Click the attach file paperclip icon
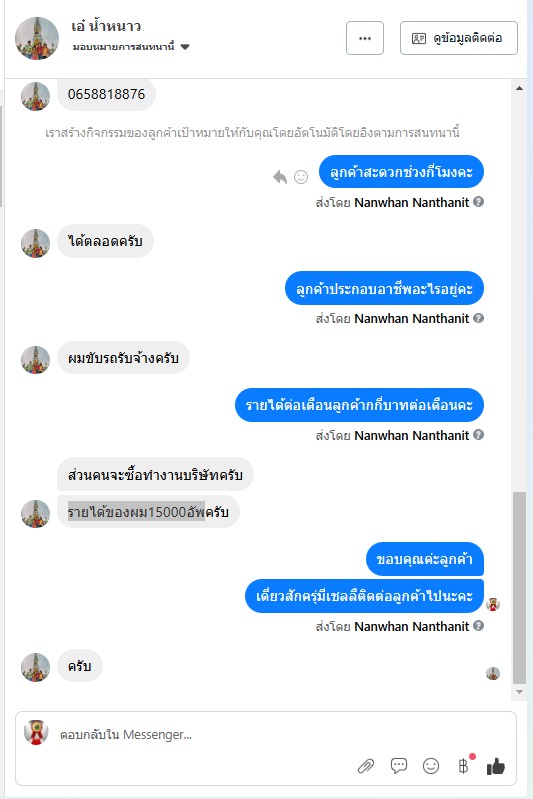533x799 pixels. point(366,766)
